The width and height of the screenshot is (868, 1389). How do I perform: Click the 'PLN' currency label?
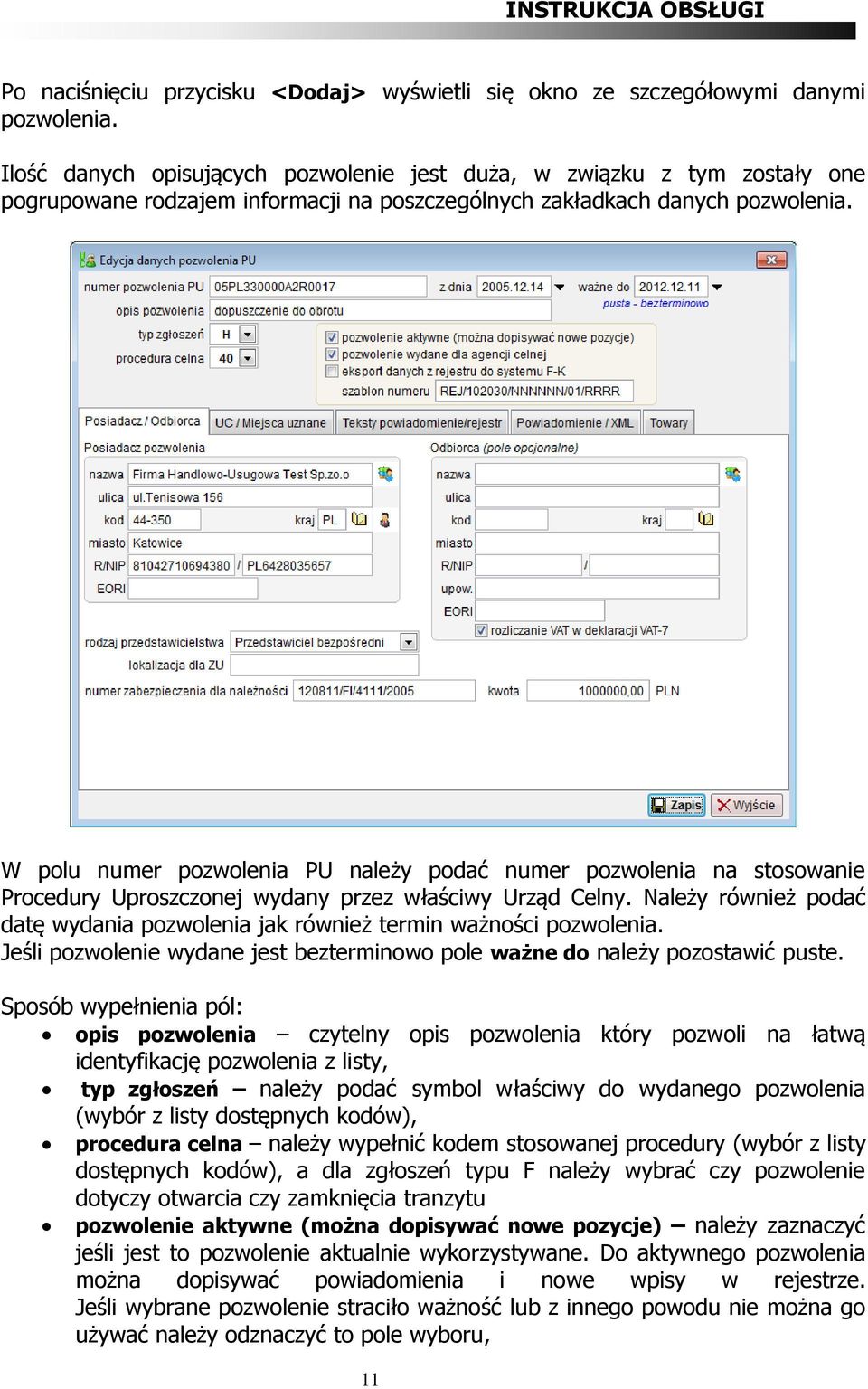pyautogui.click(x=667, y=691)
